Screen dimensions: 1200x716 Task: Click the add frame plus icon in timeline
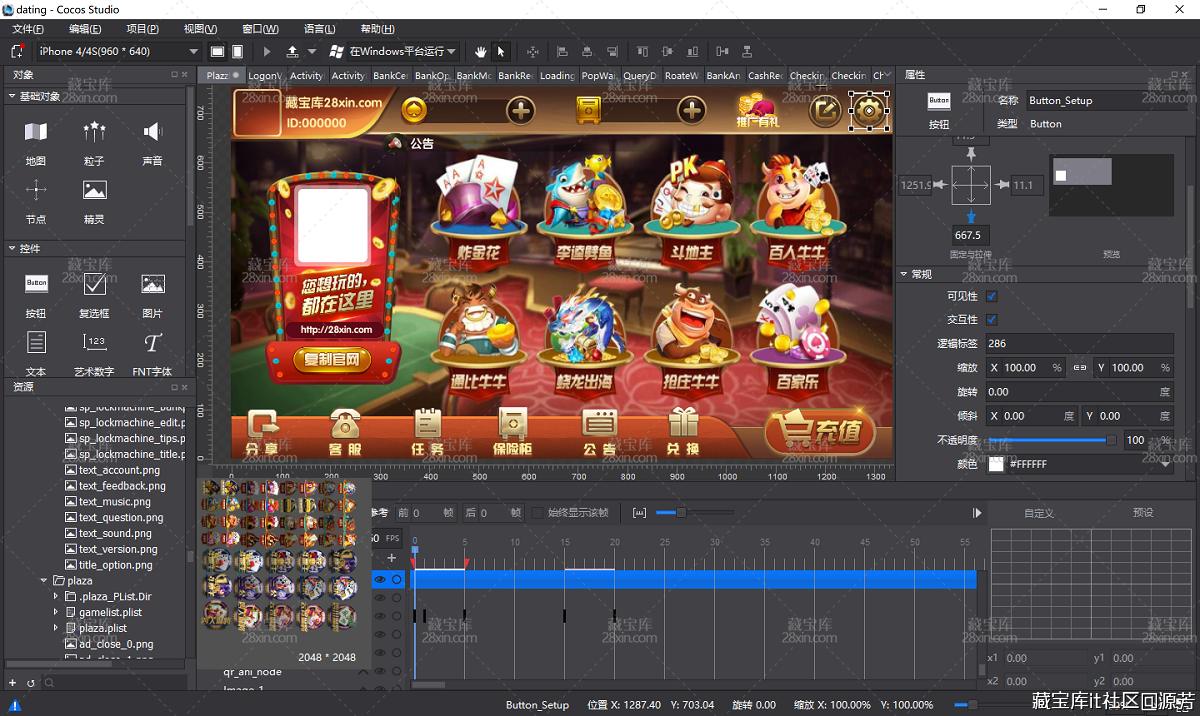[392, 558]
